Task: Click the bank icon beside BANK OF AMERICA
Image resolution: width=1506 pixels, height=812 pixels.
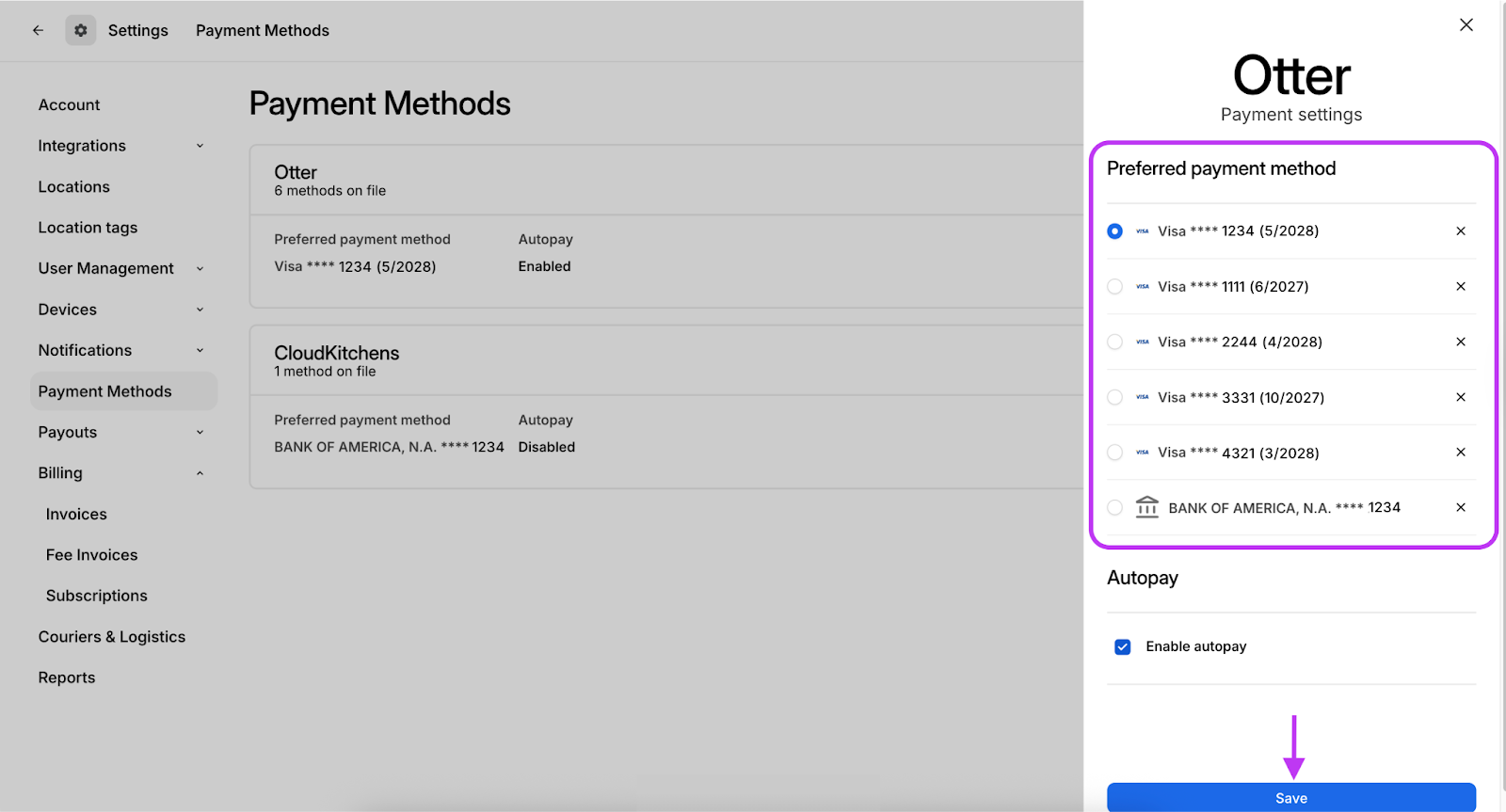Action: [x=1146, y=507]
